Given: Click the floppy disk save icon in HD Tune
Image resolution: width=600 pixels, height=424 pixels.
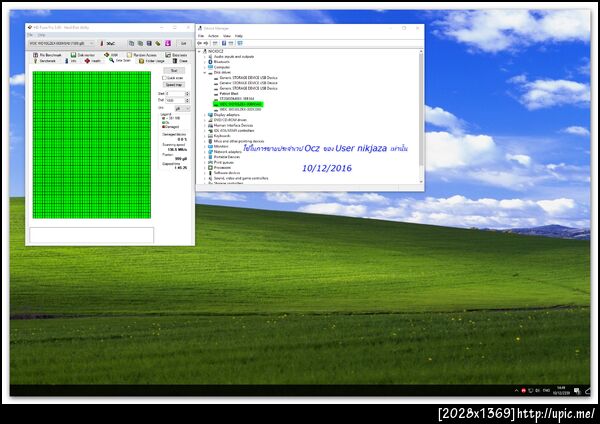Looking at the screenshot, I should [x=149, y=43].
